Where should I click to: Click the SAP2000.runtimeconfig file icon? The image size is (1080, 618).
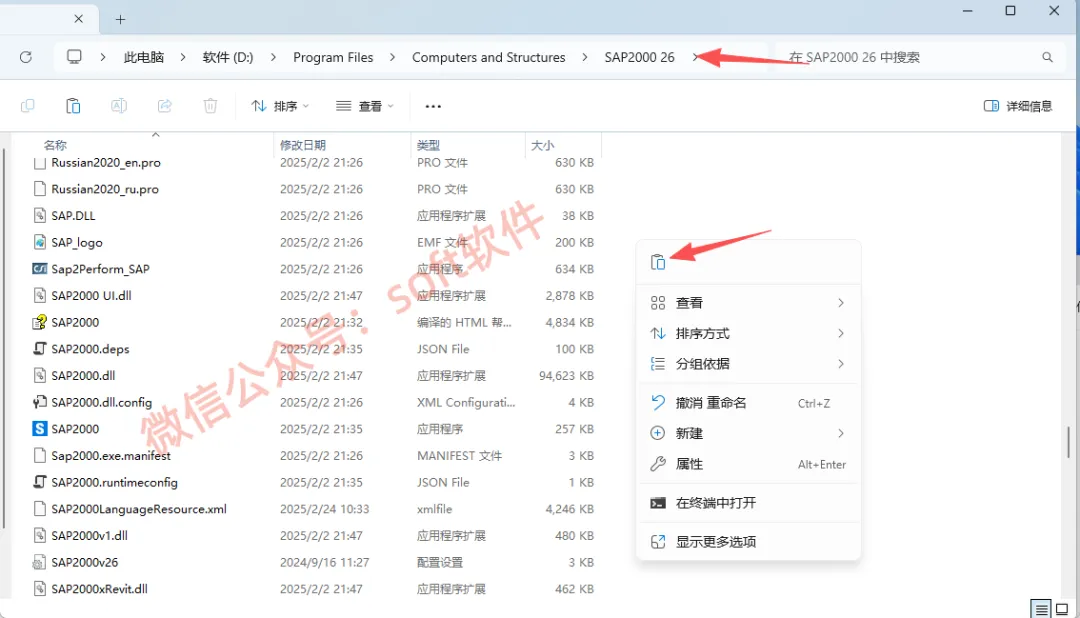coord(40,482)
